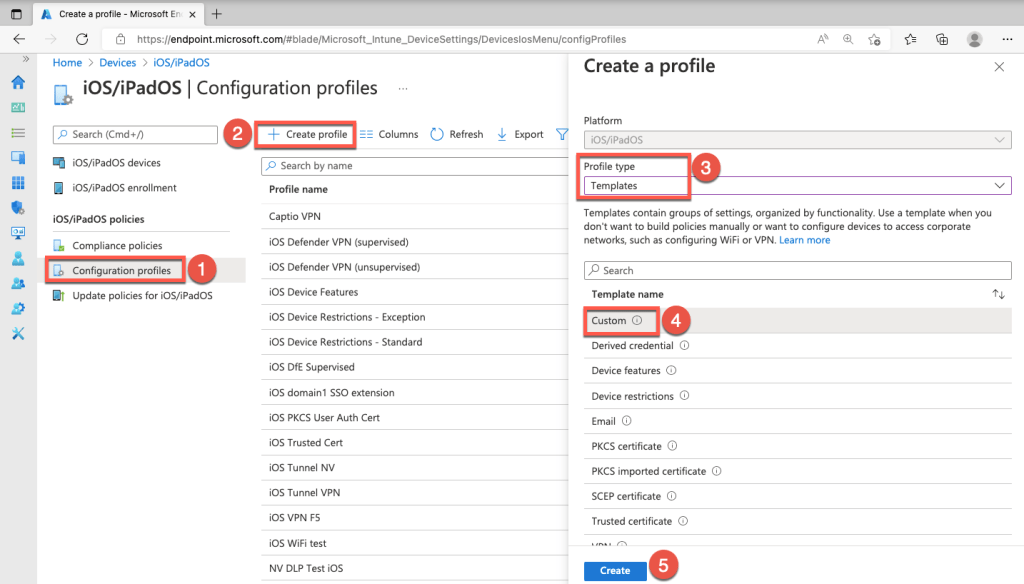1024x584 pixels.
Task: Click the Dashboard icon in the sidebar
Action: tap(17, 107)
